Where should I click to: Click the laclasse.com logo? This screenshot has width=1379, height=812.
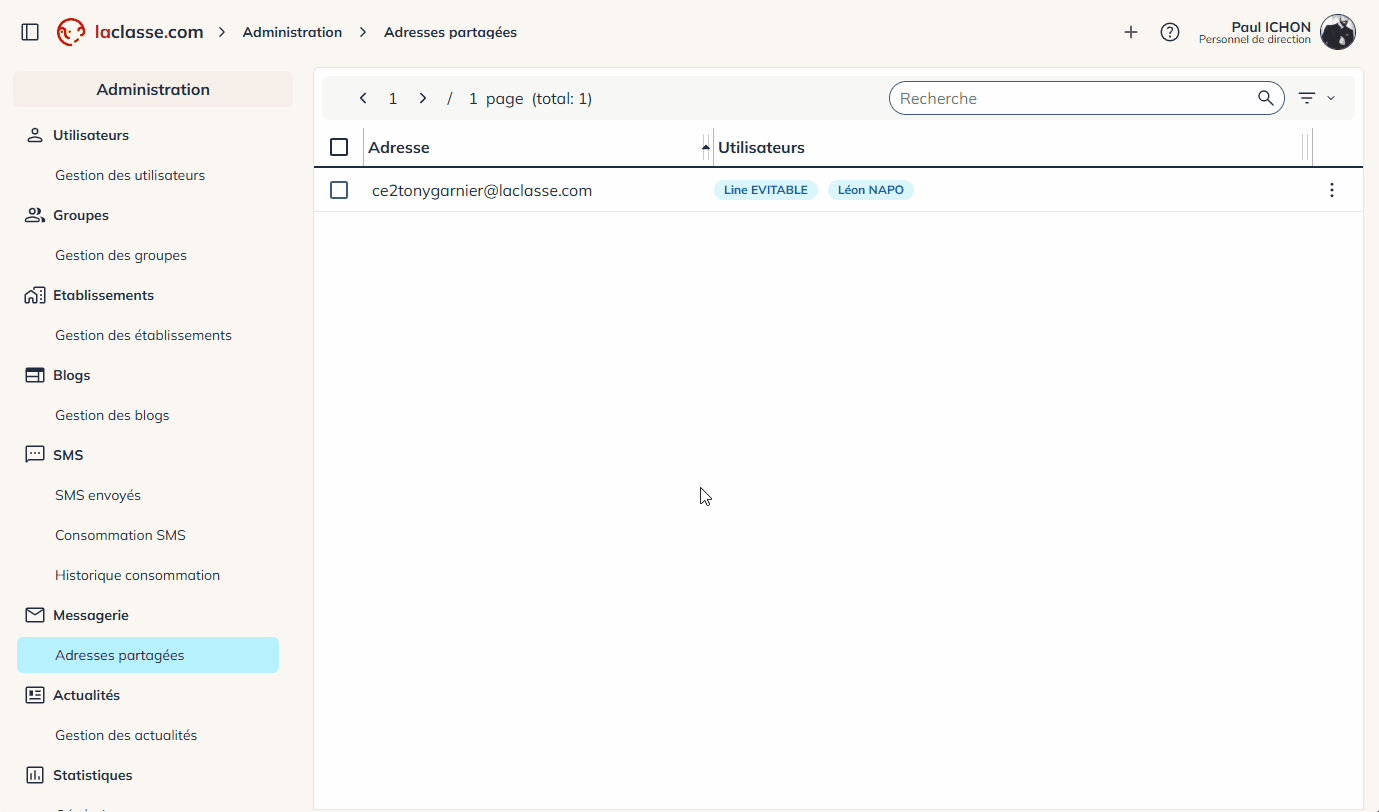pyautogui.click(x=130, y=32)
